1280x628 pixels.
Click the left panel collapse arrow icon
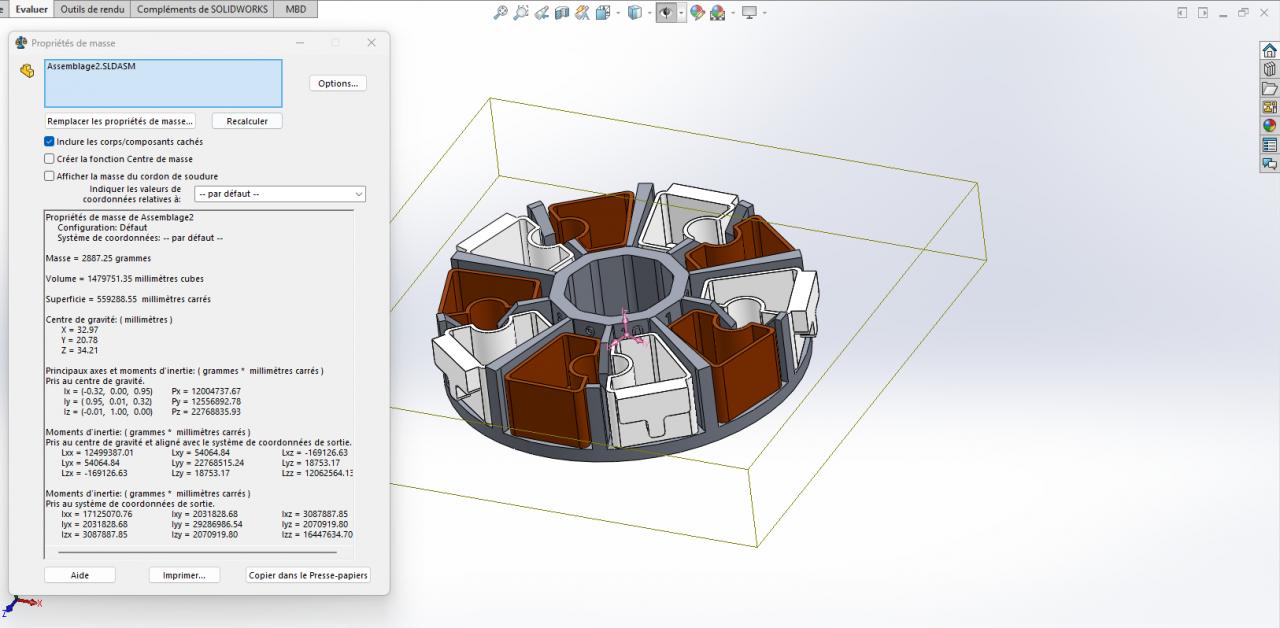(x=1182, y=13)
